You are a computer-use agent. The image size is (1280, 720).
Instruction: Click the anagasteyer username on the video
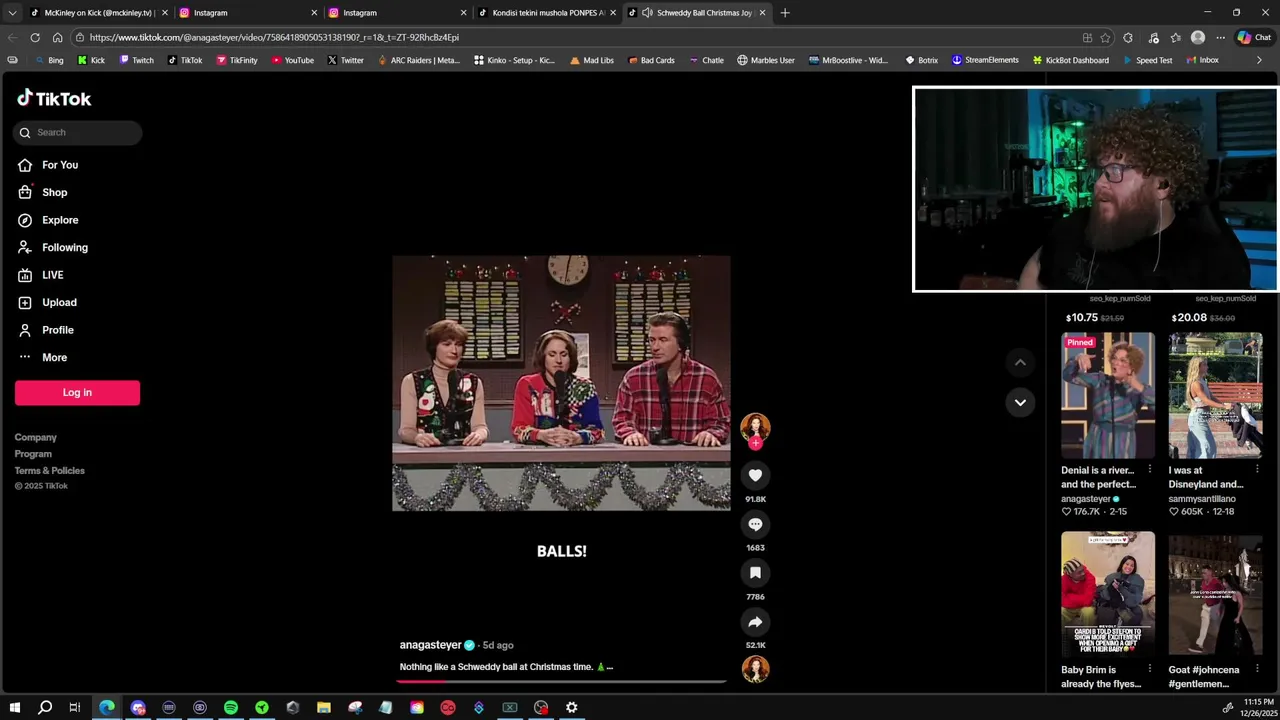pyautogui.click(x=430, y=645)
